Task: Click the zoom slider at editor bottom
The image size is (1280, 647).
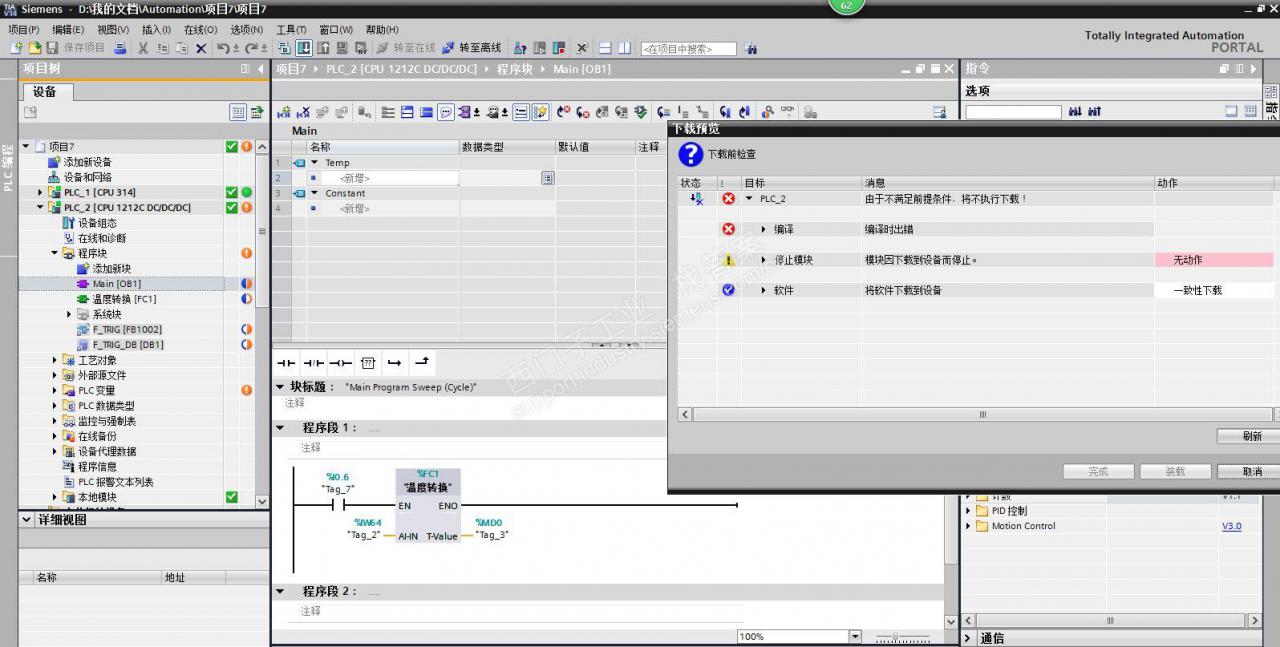Action: point(896,637)
